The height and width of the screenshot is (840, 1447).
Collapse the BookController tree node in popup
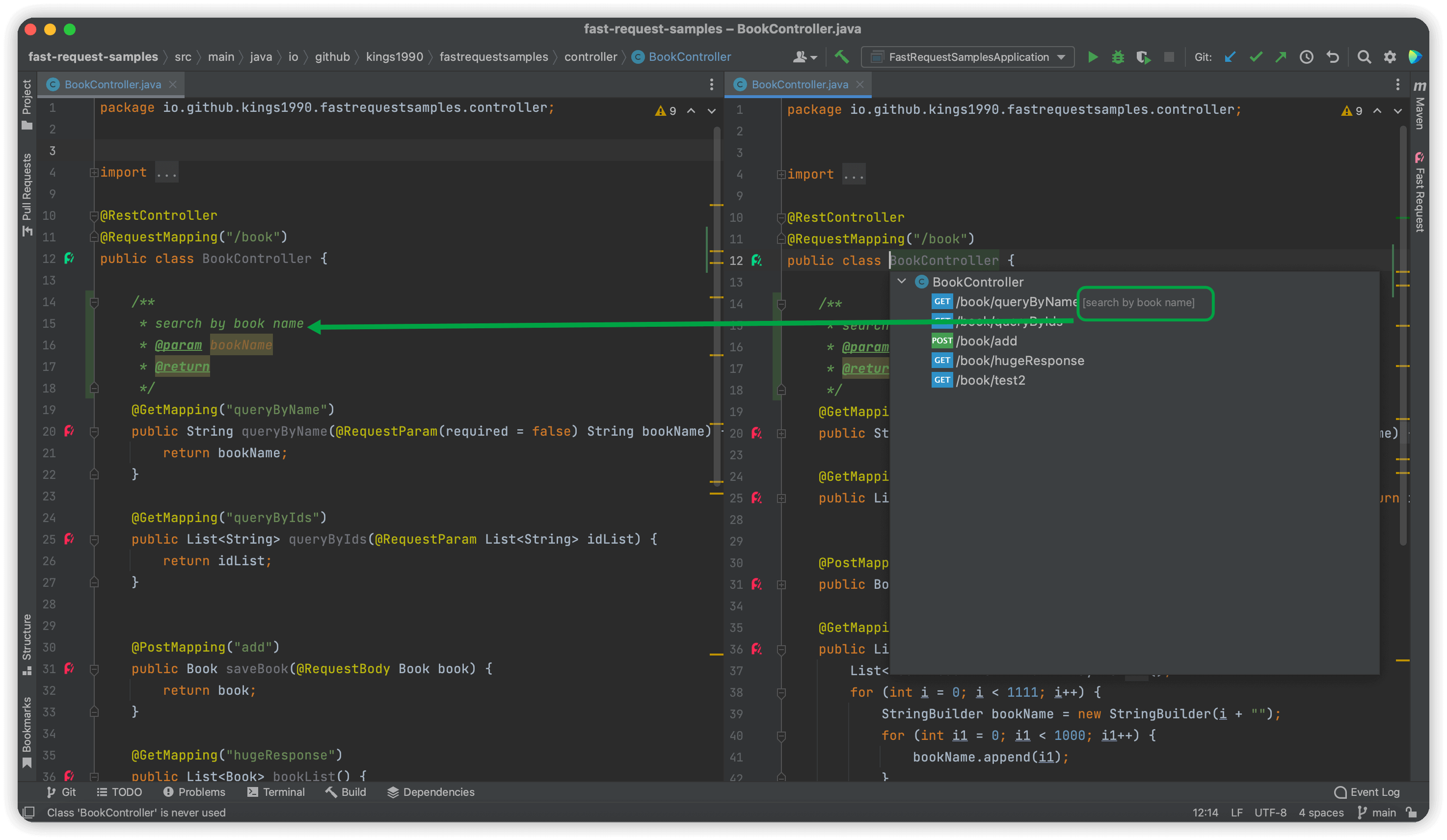(902, 281)
